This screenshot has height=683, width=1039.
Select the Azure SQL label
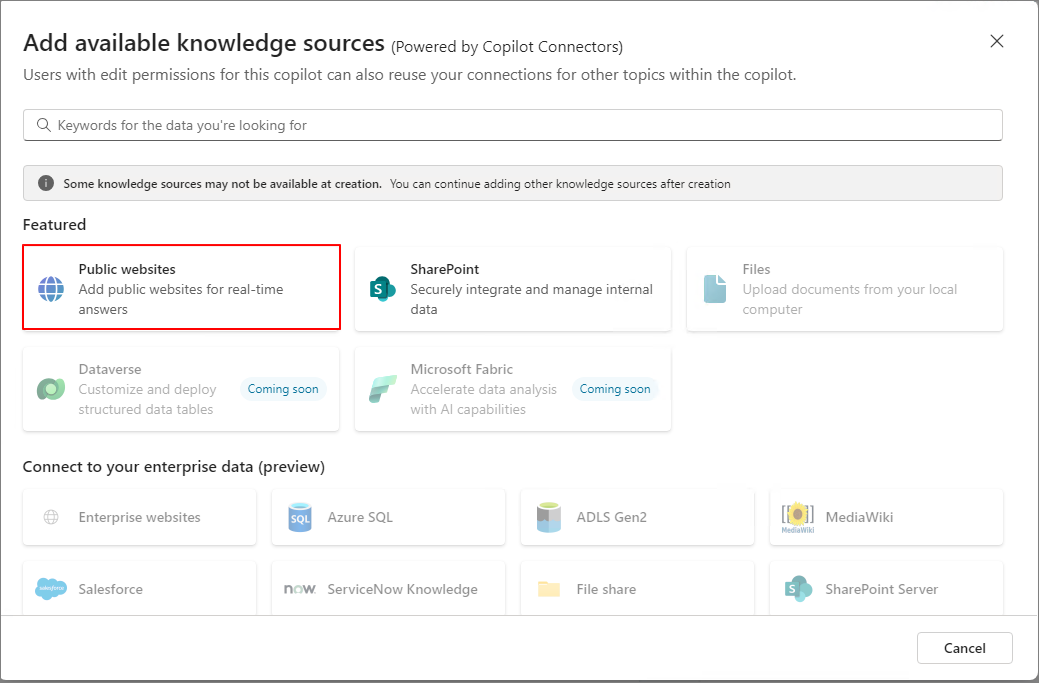(360, 517)
